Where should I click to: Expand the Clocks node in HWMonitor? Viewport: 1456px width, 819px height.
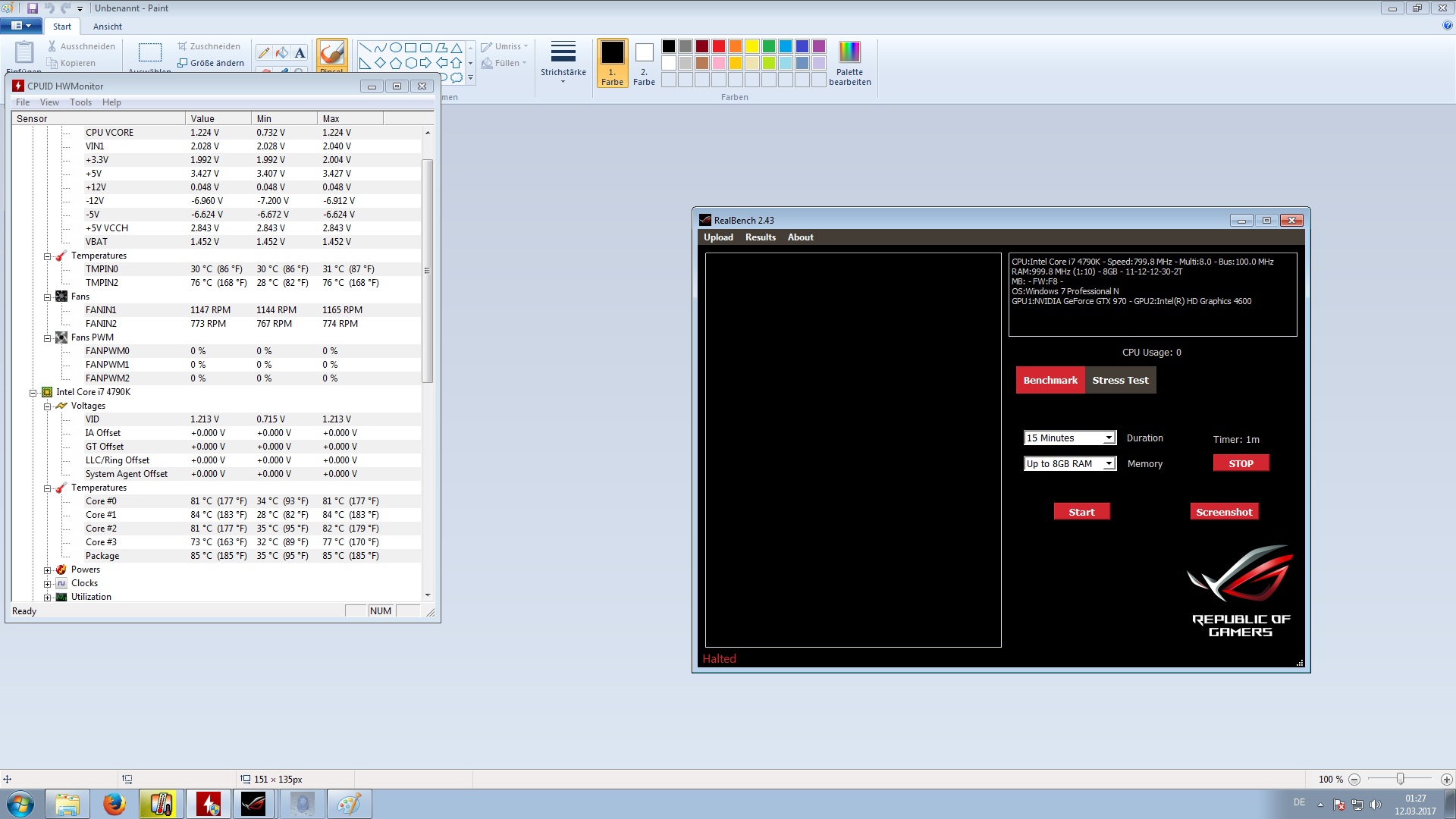47,584
